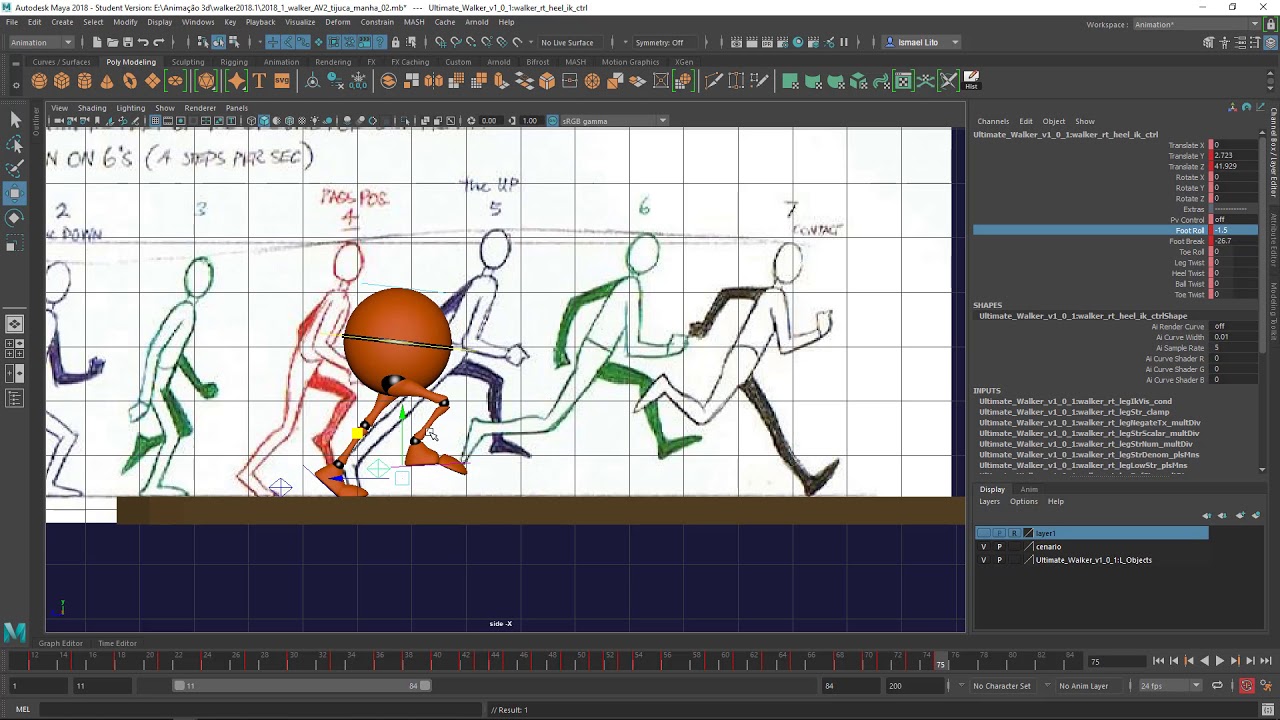
Task: Open Graph Editor from bottom bar
Action: tap(61, 643)
